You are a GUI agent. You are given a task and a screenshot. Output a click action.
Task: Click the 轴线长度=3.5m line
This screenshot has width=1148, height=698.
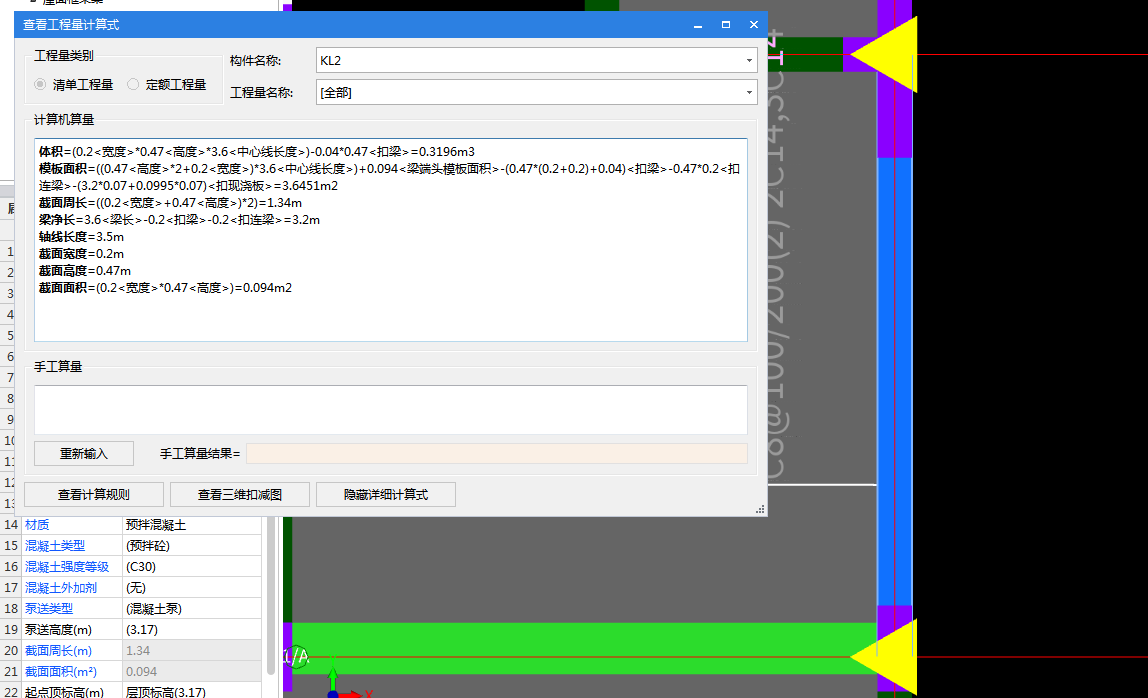(x=81, y=237)
